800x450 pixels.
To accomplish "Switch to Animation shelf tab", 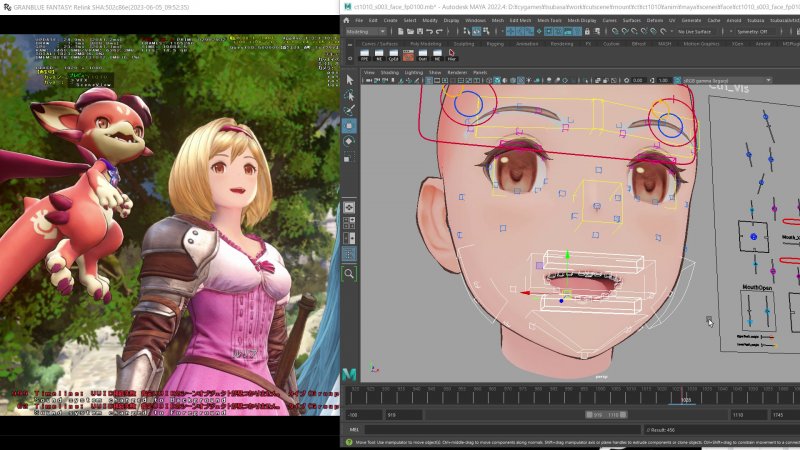I will coord(527,44).
